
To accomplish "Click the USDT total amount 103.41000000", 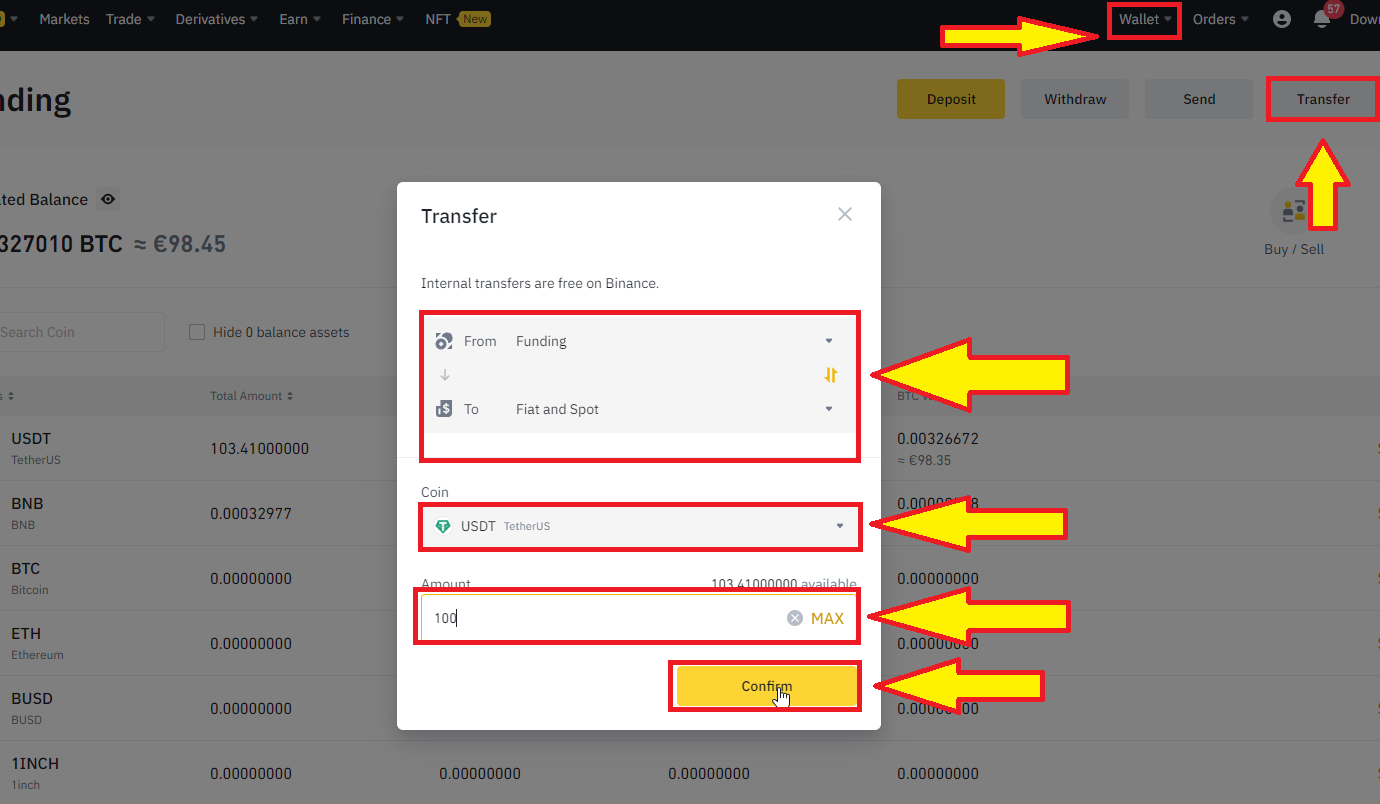I will pyautogui.click(x=259, y=448).
